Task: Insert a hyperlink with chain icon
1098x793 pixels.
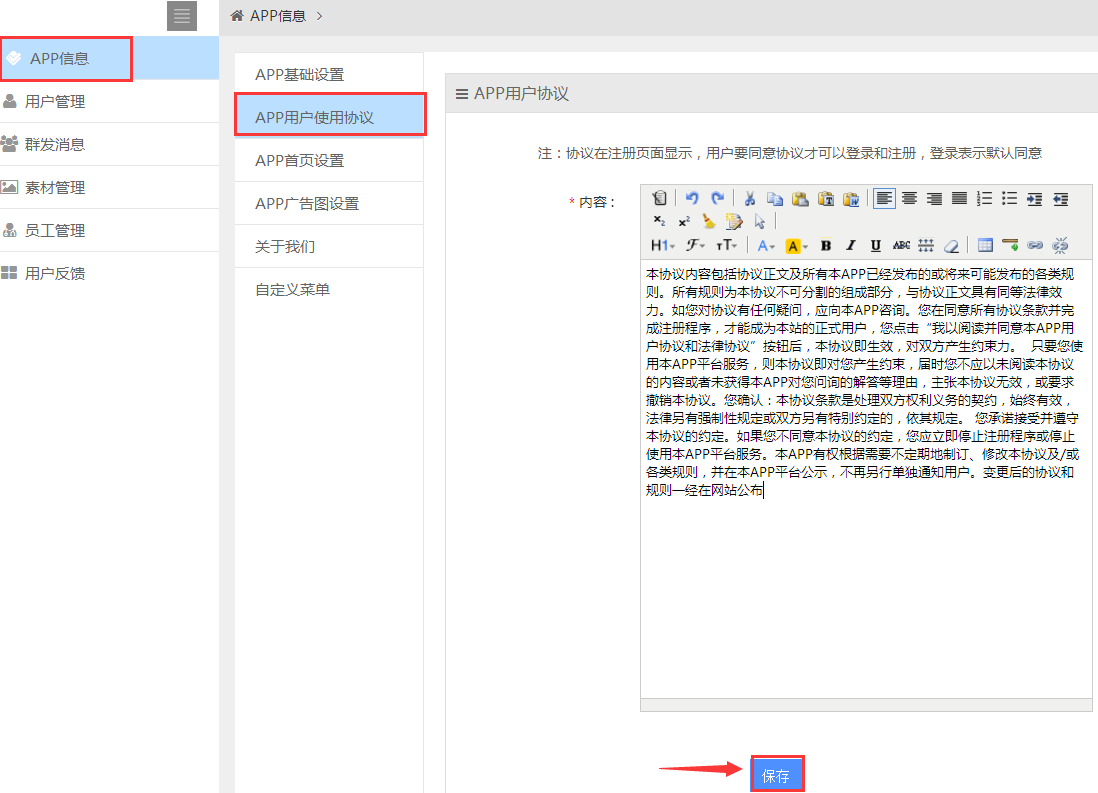Action: tap(1035, 245)
